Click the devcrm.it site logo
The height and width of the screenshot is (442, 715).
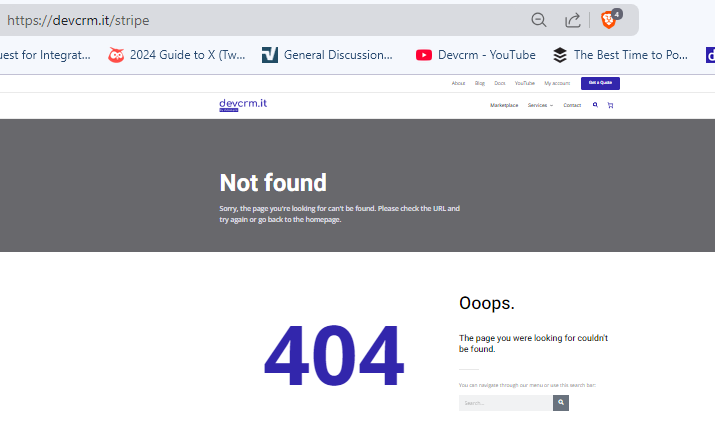point(243,104)
